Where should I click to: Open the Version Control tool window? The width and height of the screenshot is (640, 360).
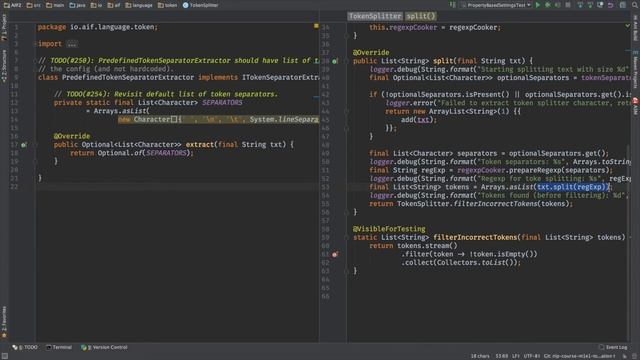104,347
